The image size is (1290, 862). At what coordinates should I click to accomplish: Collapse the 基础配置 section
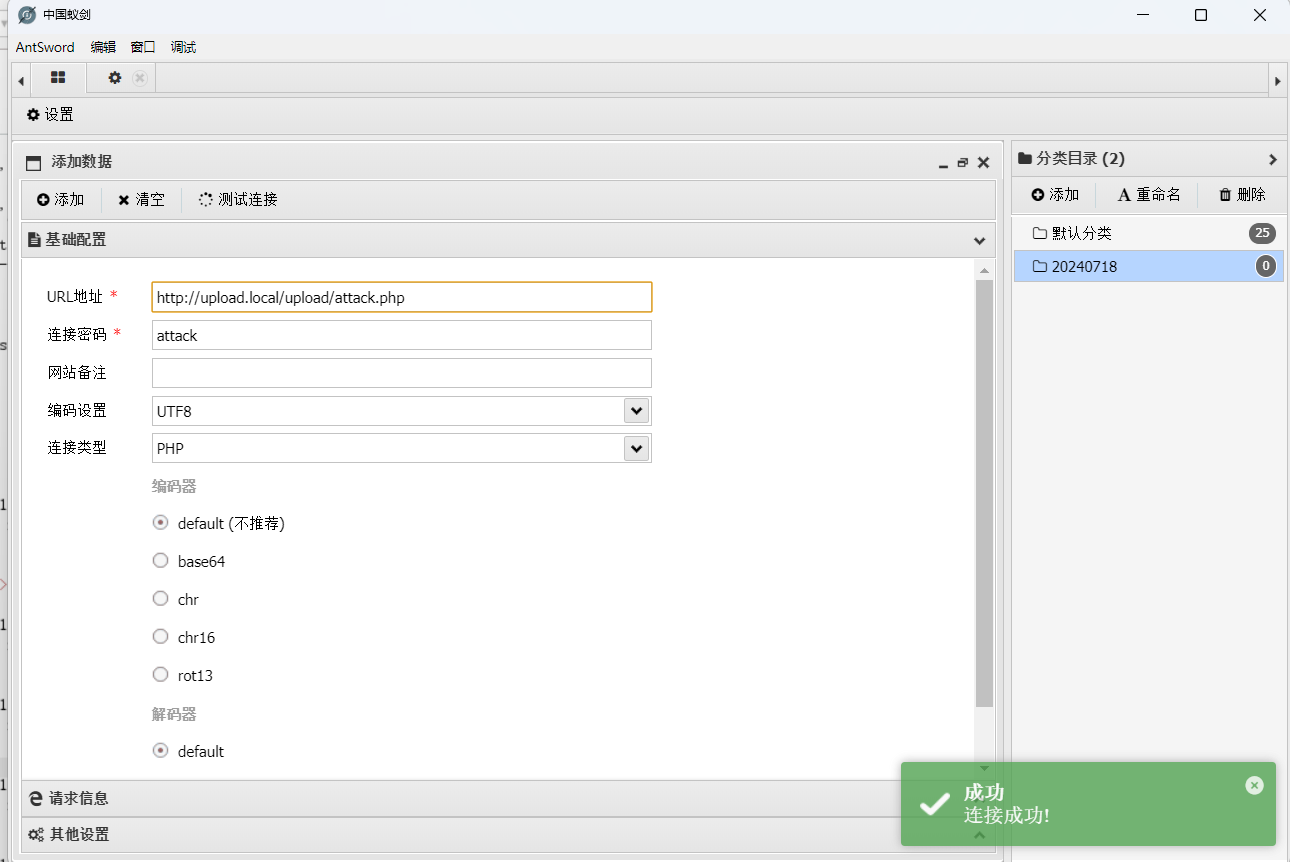[x=980, y=240]
